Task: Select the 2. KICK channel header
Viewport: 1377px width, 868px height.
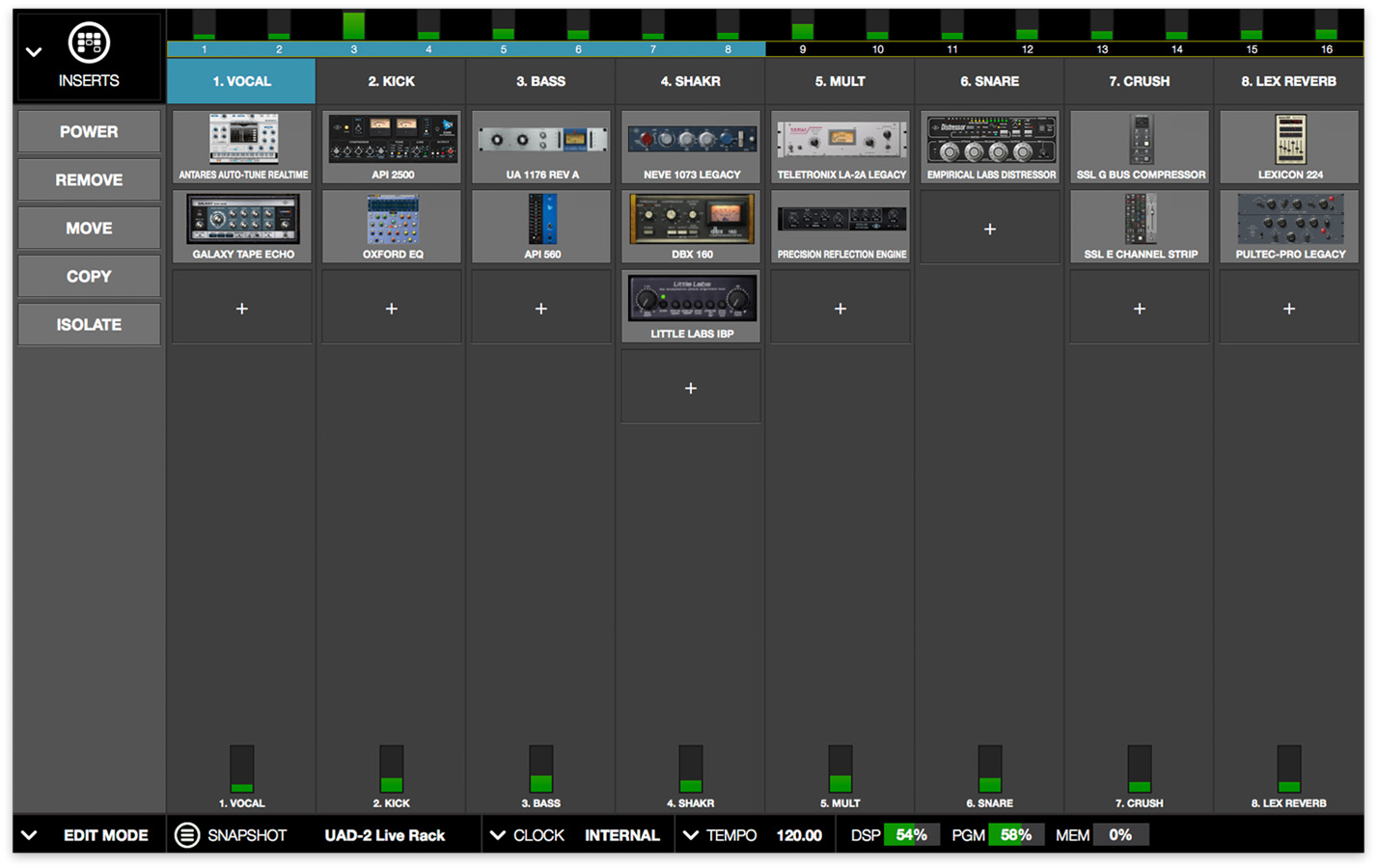Action: click(392, 81)
